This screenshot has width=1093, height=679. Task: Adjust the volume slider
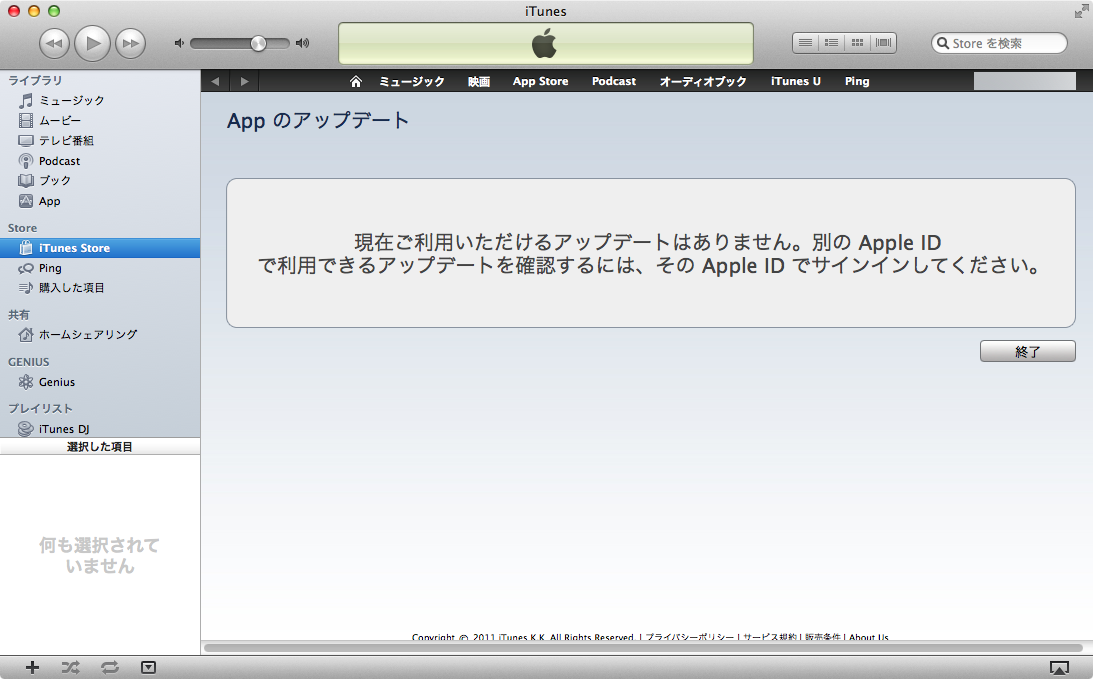[258, 43]
